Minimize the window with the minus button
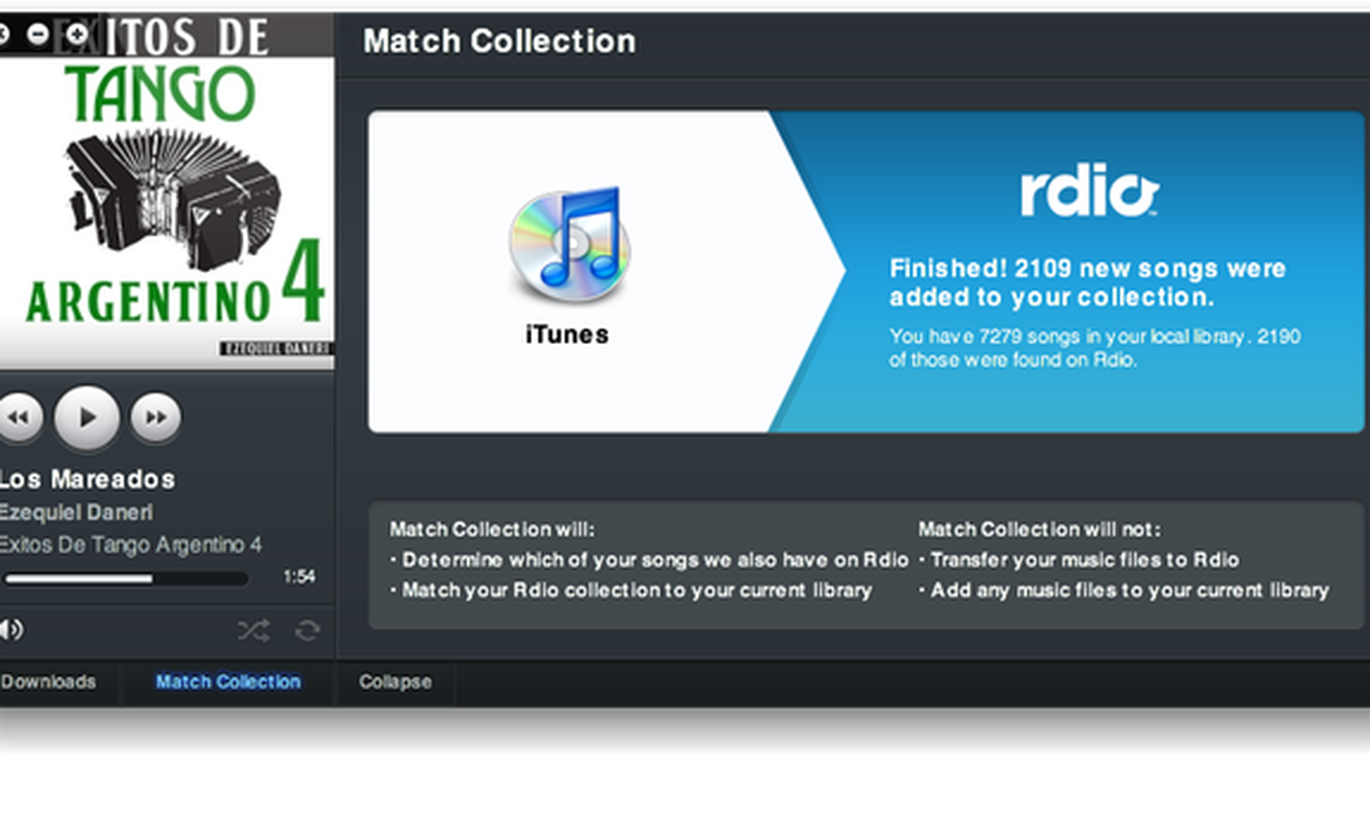The height and width of the screenshot is (820, 1370). [x=38, y=35]
